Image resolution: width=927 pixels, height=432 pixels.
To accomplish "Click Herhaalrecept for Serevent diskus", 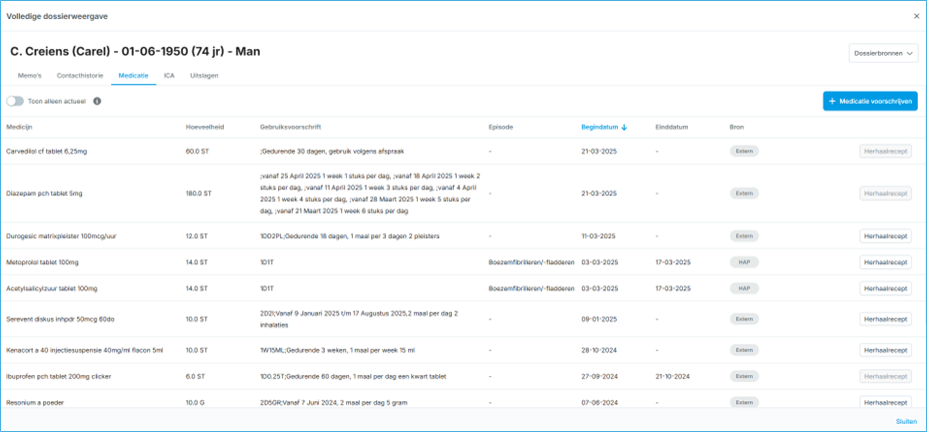I will pyautogui.click(x=885, y=320).
